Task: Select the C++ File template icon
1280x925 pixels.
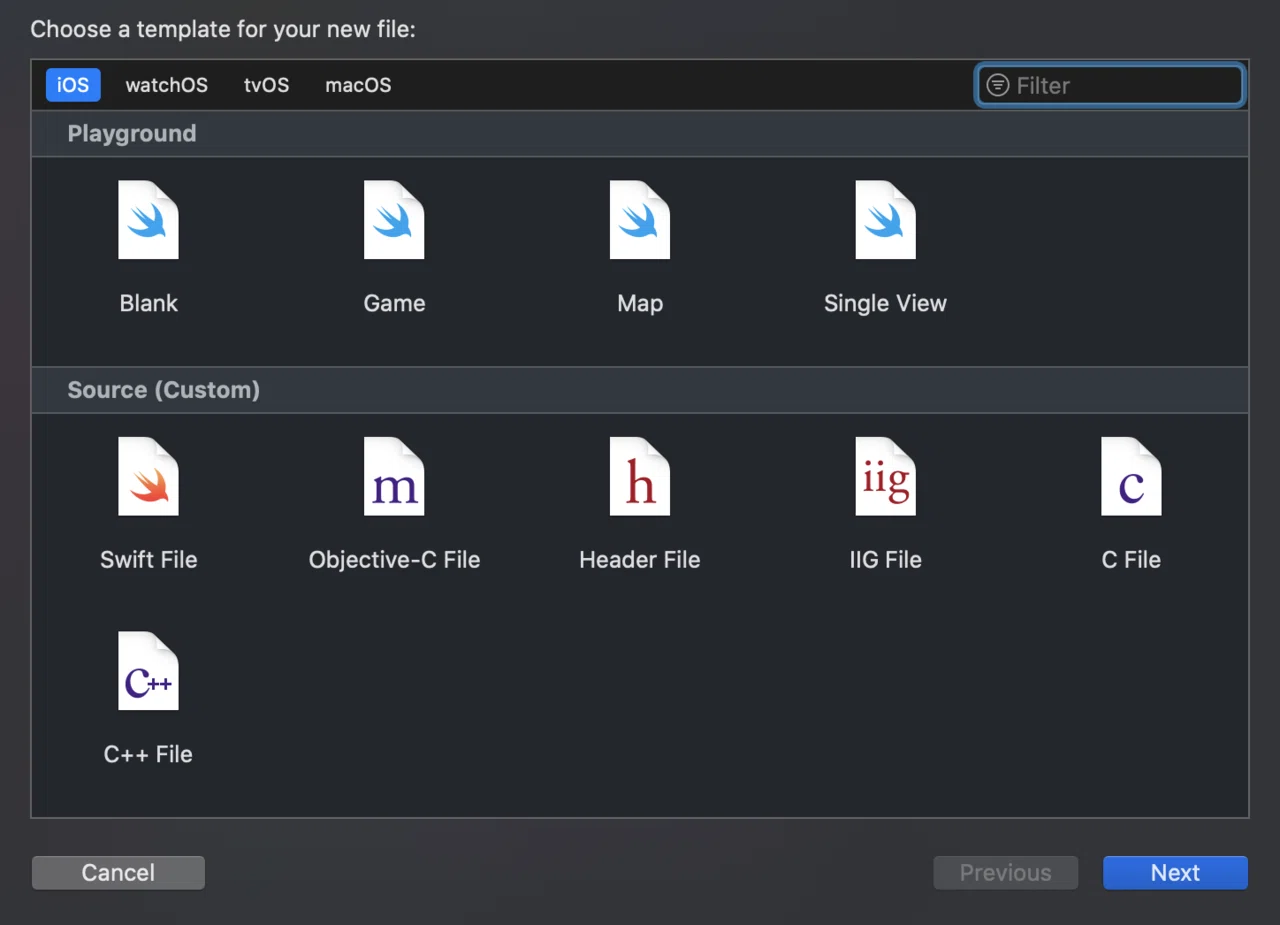Action: point(148,671)
